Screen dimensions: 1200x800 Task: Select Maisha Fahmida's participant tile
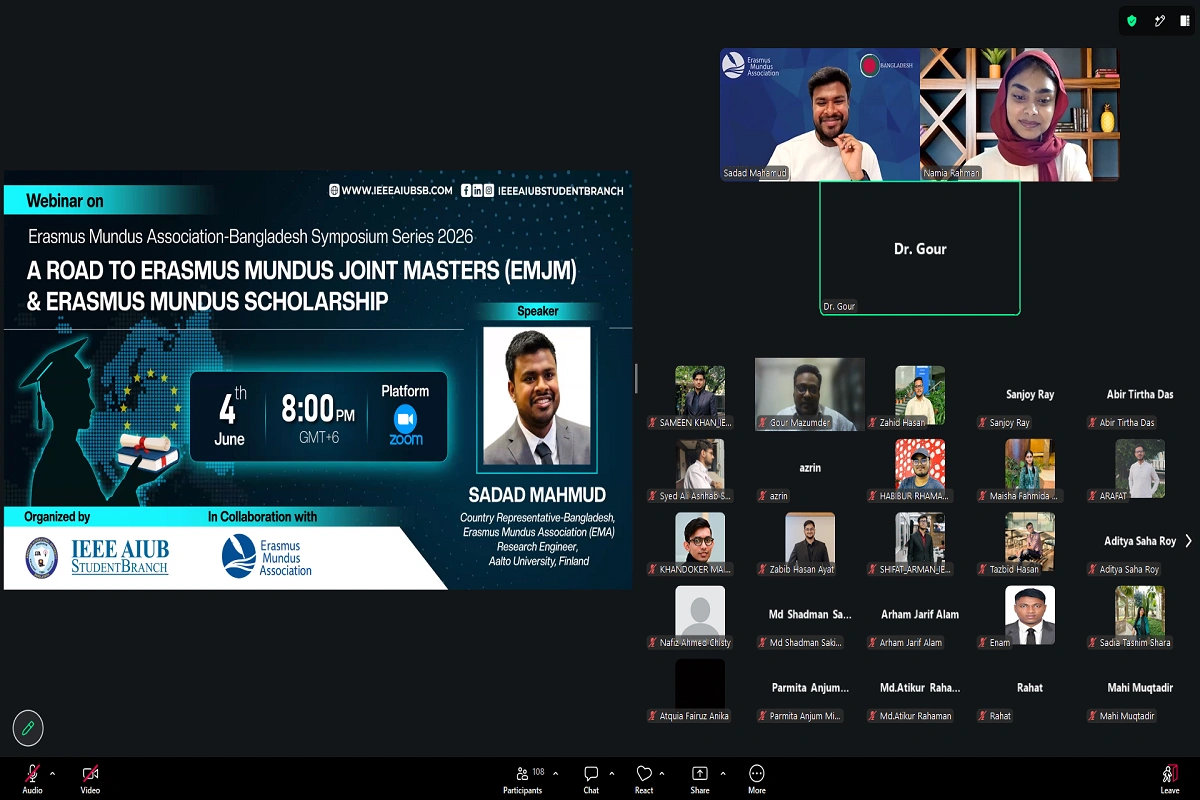click(1030, 470)
